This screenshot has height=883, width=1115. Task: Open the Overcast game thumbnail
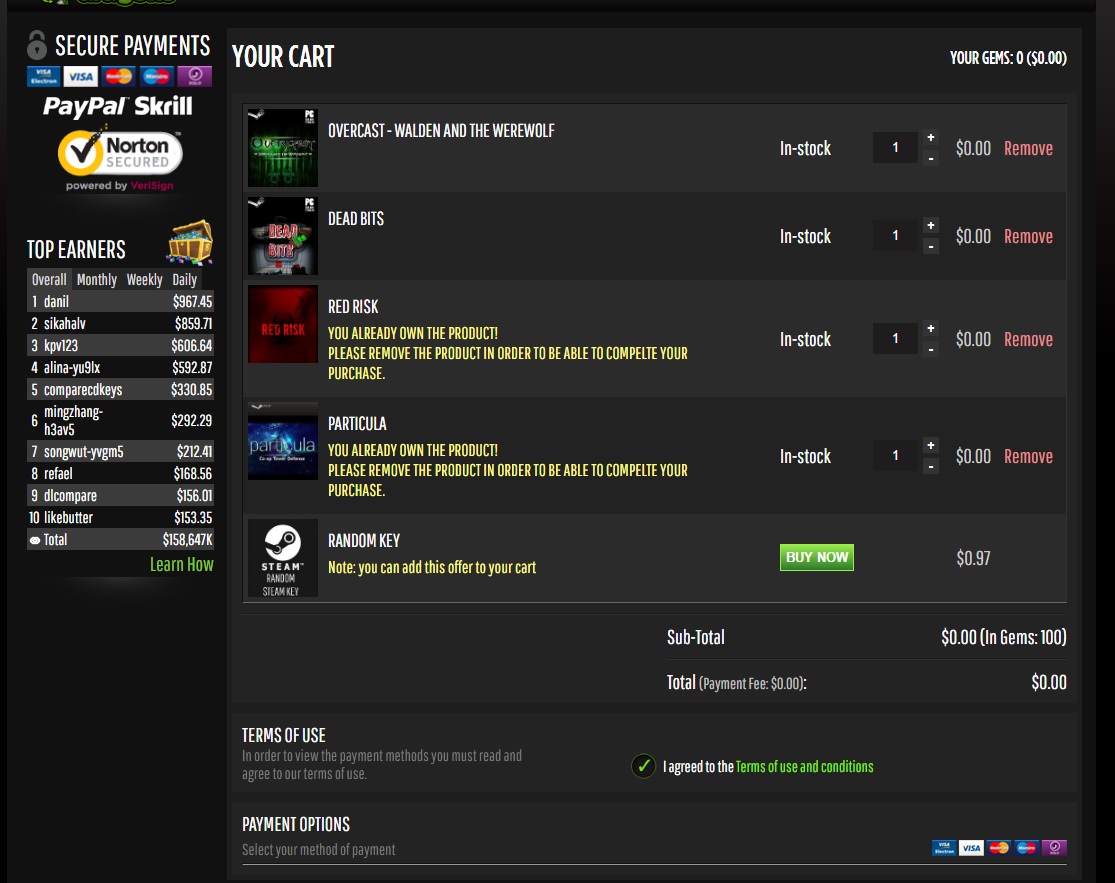tap(282, 148)
